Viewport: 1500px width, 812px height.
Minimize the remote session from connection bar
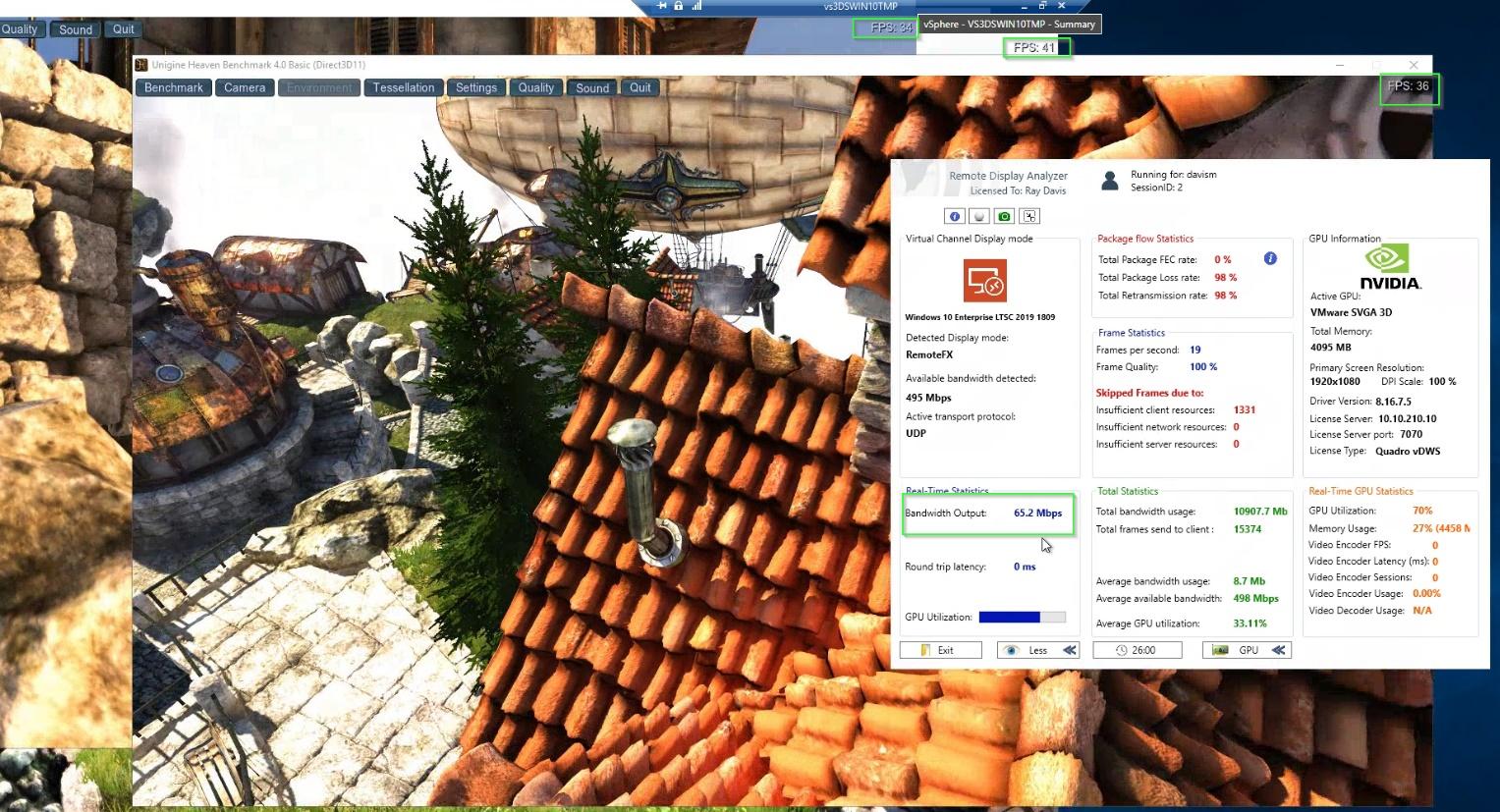click(1023, 6)
